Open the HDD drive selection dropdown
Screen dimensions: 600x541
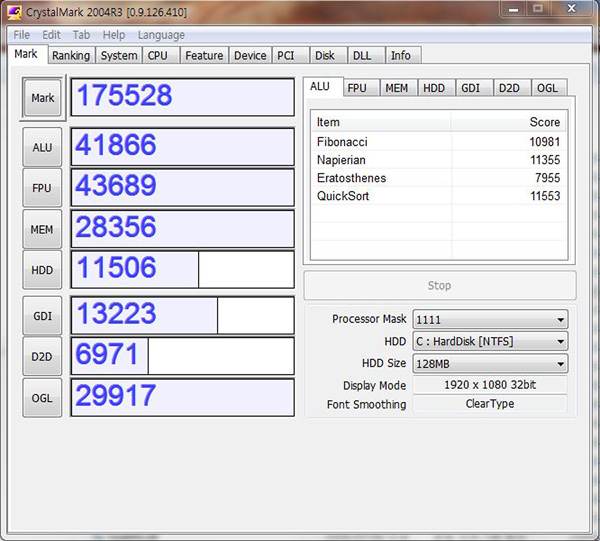coord(490,341)
